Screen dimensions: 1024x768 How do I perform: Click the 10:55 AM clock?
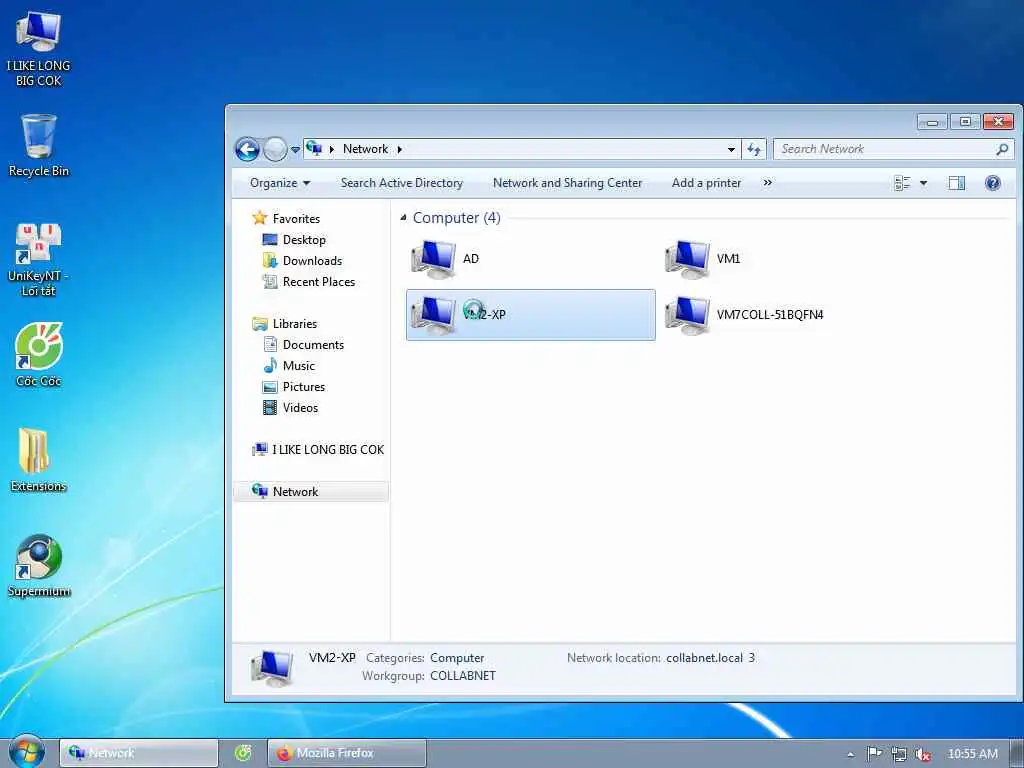point(972,754)
